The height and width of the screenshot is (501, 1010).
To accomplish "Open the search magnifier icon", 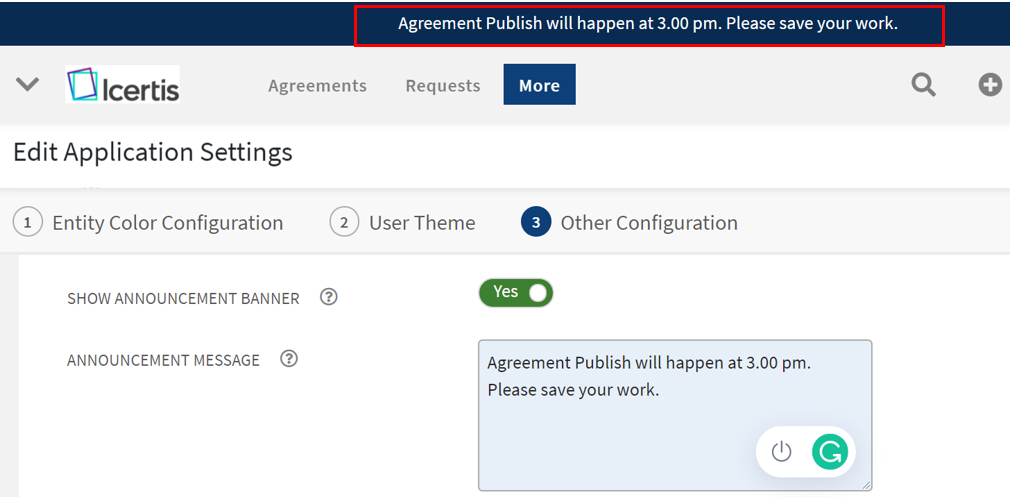I will [924, 86].
